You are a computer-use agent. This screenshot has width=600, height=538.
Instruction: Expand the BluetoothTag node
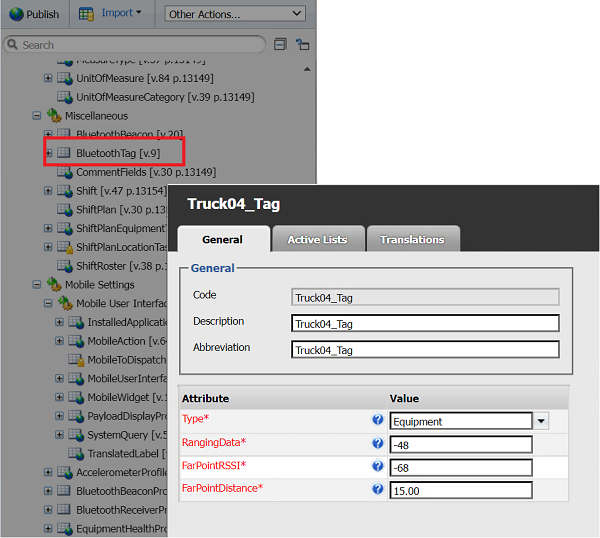tap(48, 153)
